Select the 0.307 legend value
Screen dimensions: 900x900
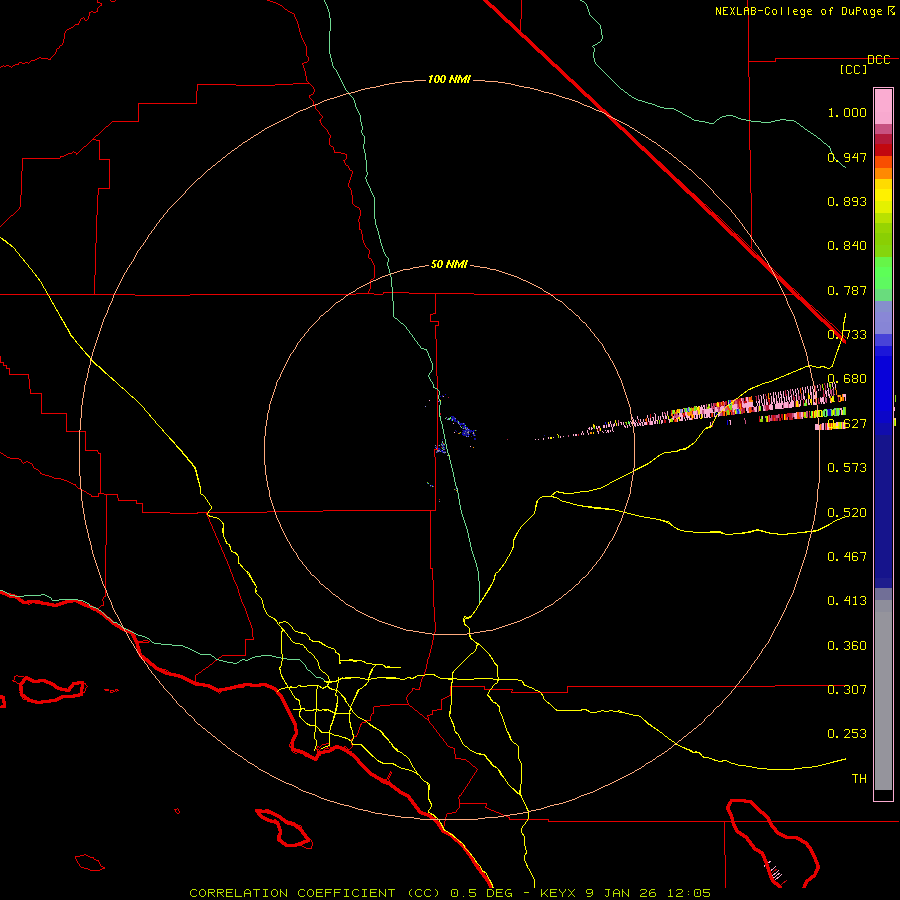coord(847,689)
